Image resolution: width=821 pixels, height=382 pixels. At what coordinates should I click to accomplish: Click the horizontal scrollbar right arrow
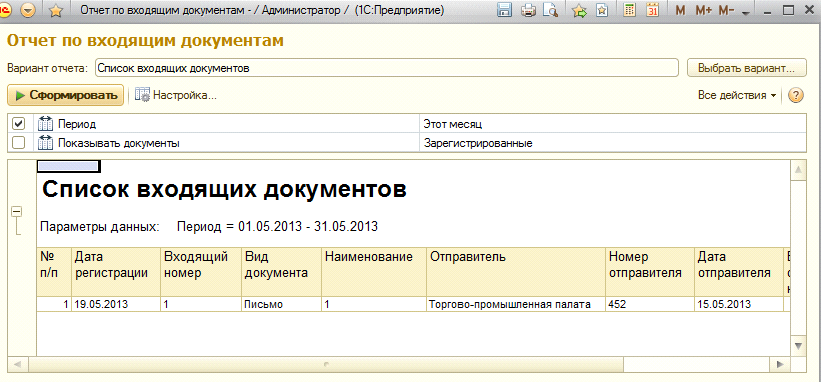780,364
